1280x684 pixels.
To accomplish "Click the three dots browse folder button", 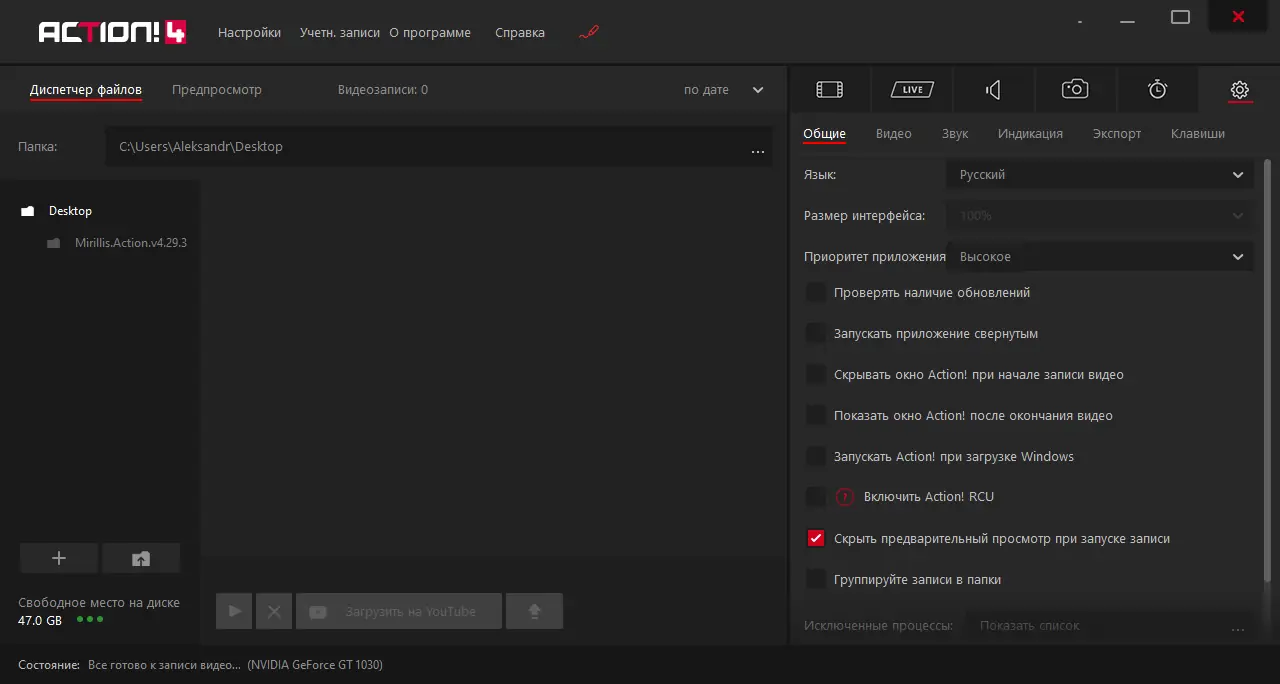I will pyautogui.click(x=758, y=152).
